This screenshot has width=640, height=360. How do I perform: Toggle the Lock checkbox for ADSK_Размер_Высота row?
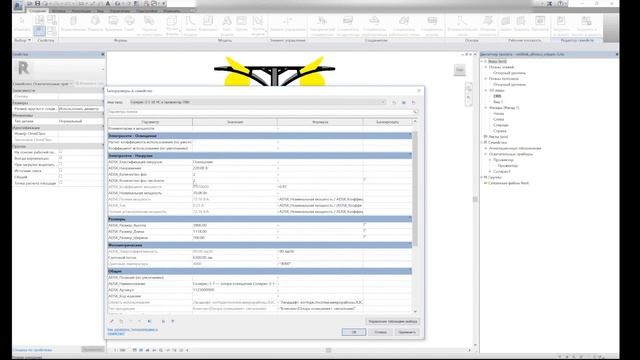pyautogui.click(x=364, y=225)
